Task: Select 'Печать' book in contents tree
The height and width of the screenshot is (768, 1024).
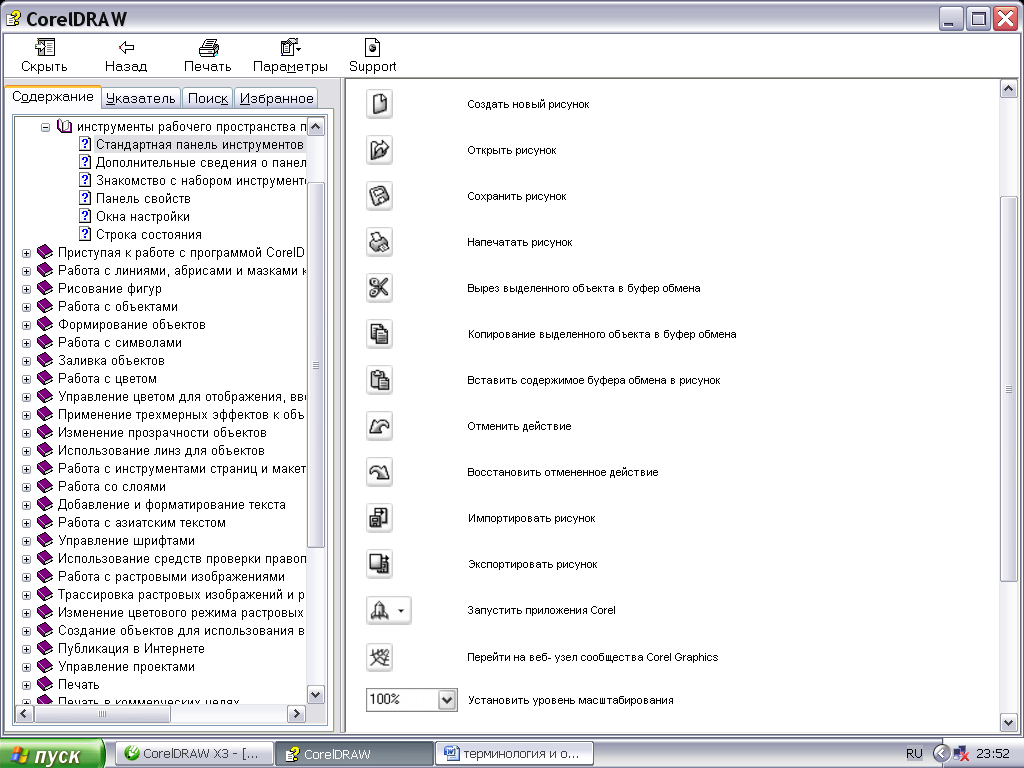Action: click(x=78, y=684)
